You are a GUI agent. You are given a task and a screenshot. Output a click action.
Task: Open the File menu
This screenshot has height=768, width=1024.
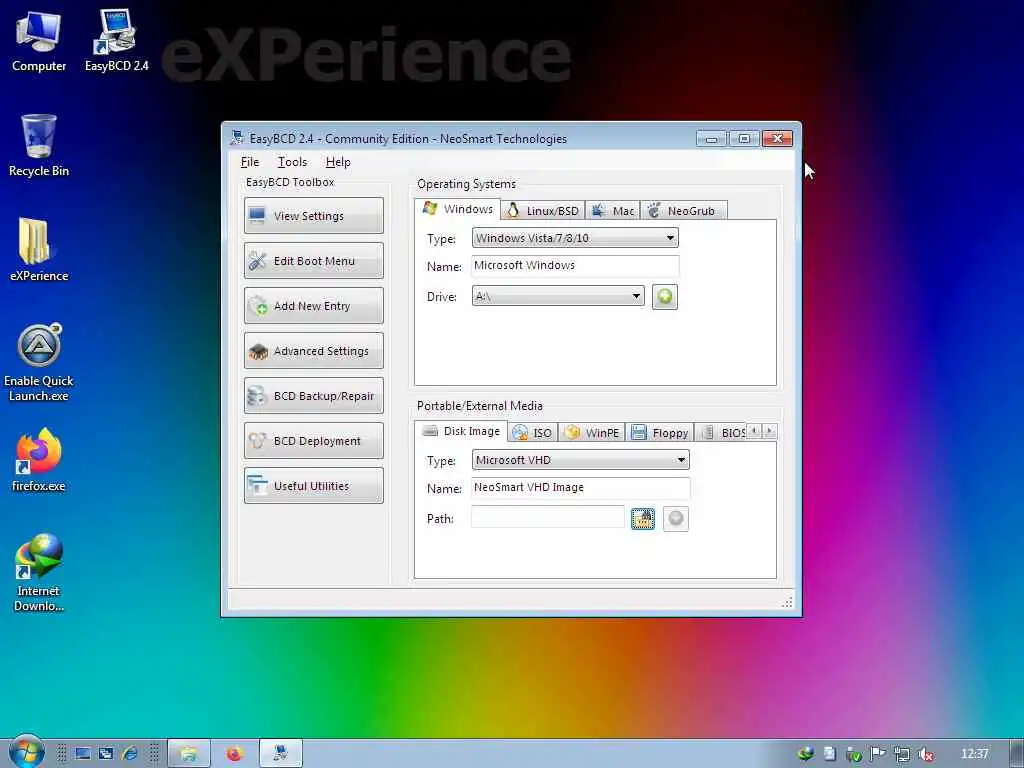[x=249, y=162]
